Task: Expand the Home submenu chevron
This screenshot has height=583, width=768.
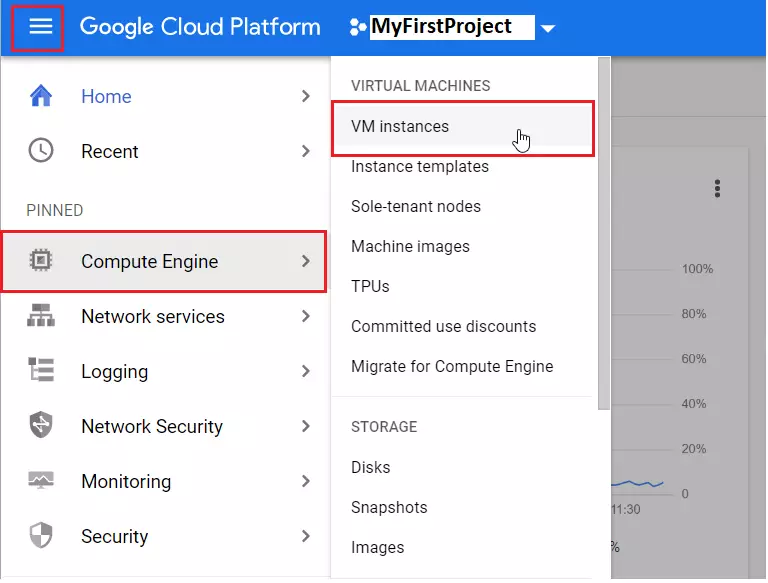Action: (x=307, y=96)
